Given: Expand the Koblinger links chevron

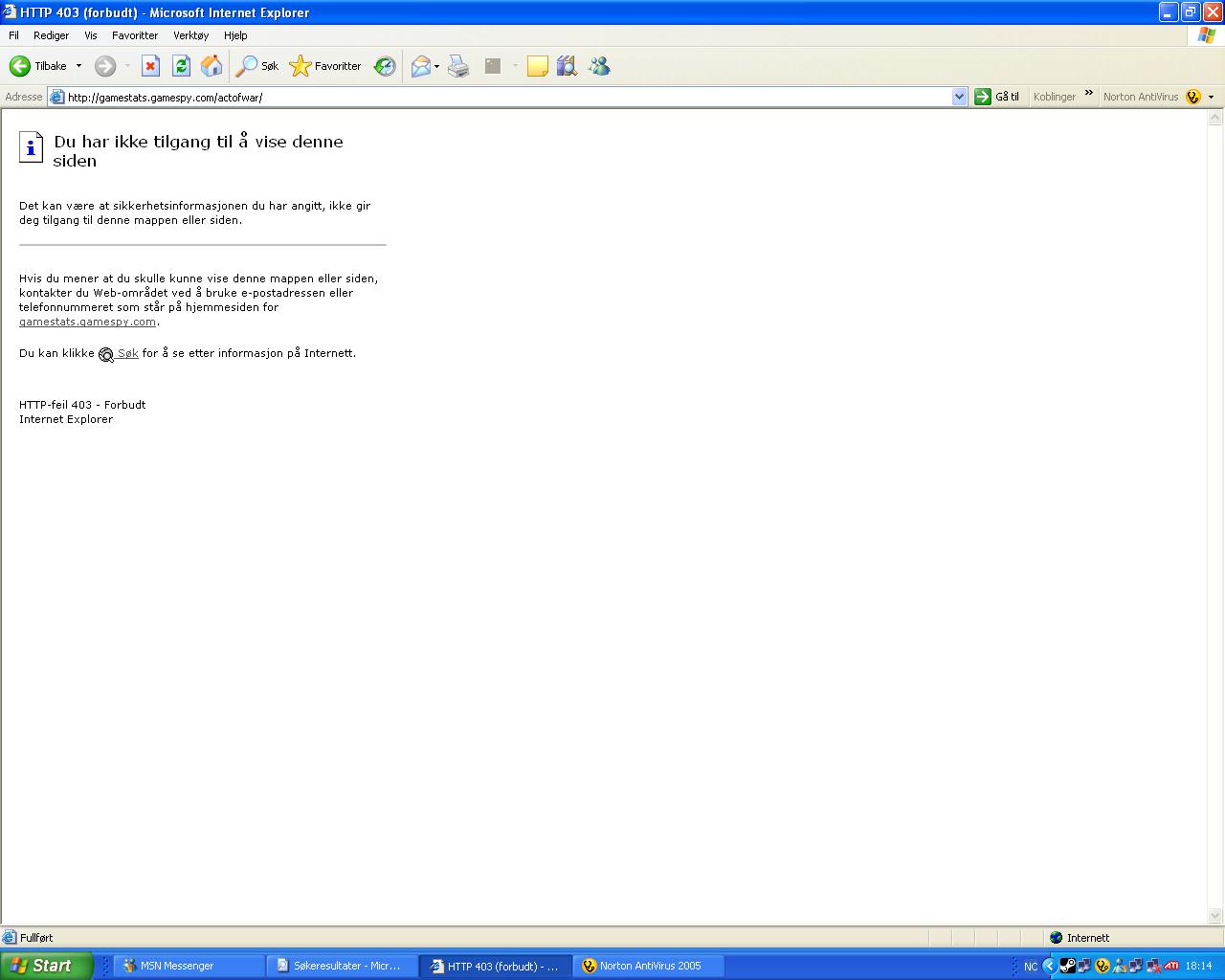Looking at the screenshot, I should tap(1088, 94).
